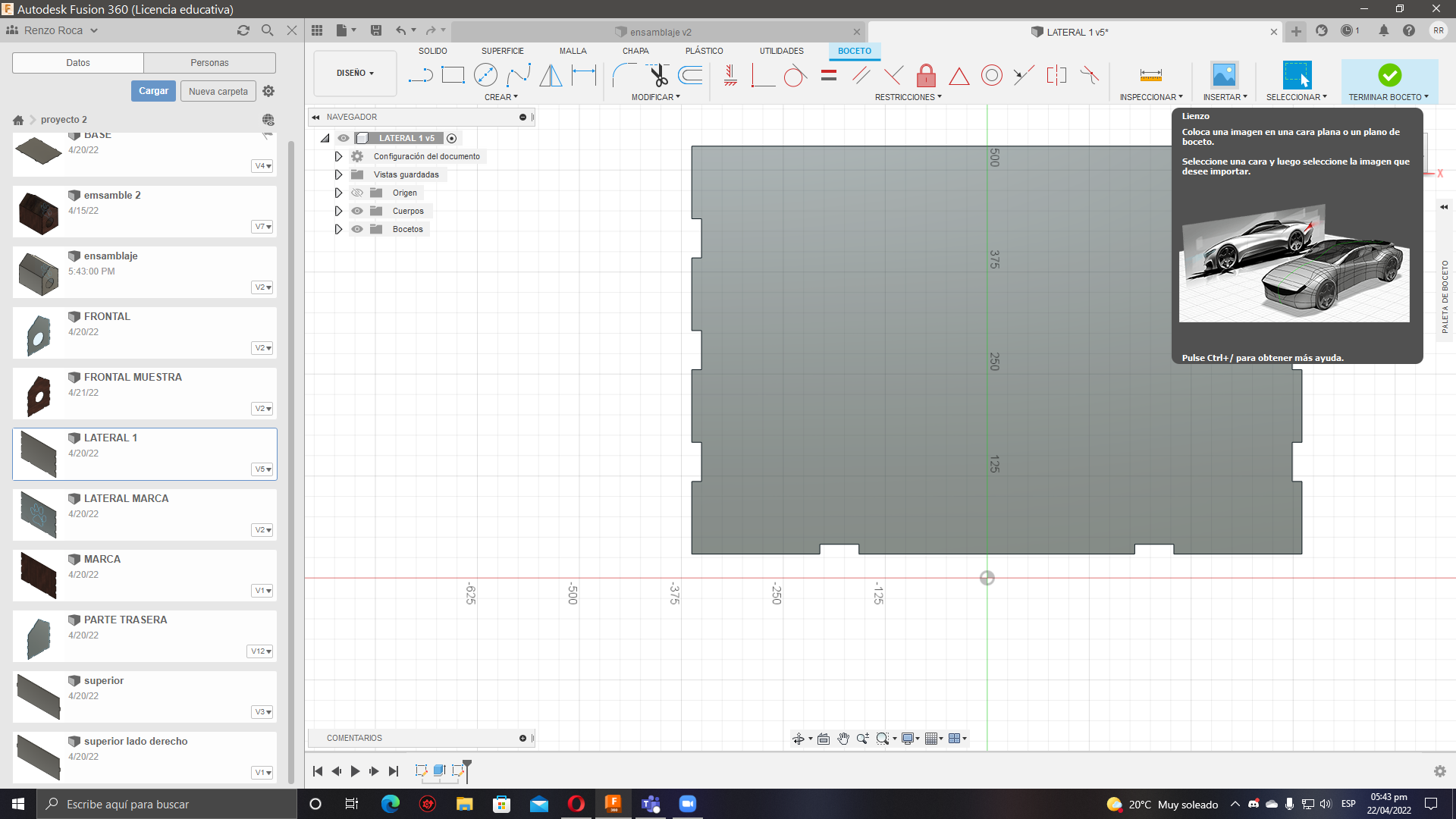Select the Circle sketch tool
Image resolution: width=1456 pixels, height=819 pixels.
(x=485, y=75)
